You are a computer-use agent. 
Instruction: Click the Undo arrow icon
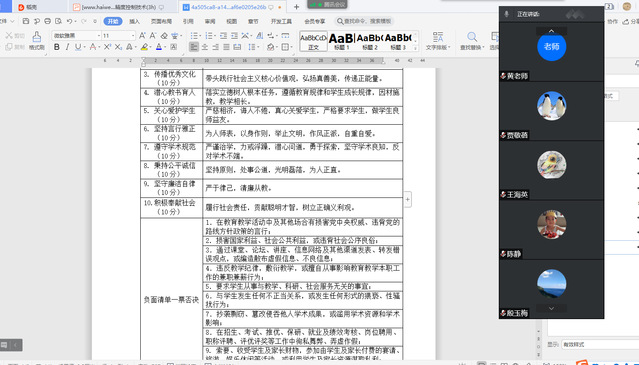[69, 21]
